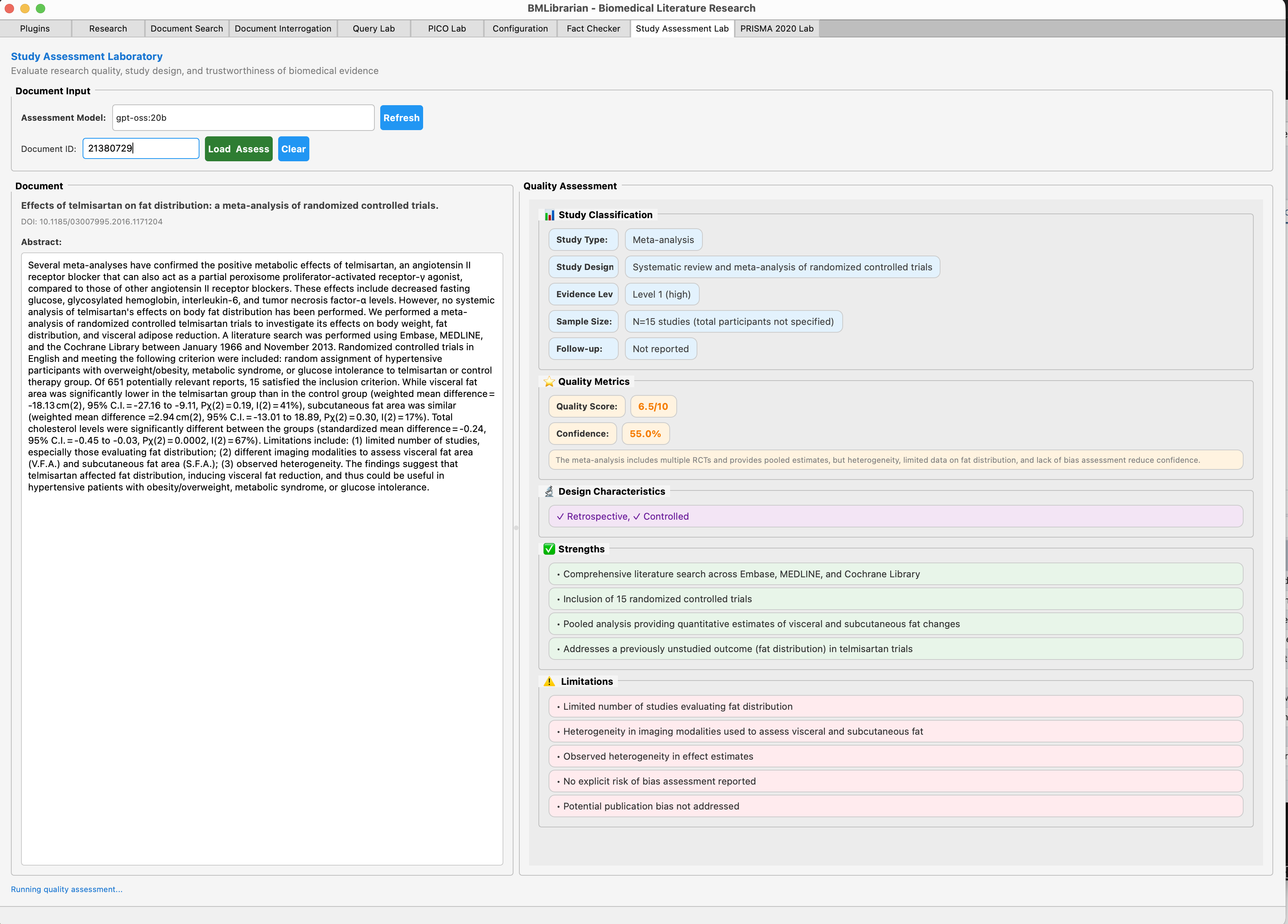Switch to the PRISMA 2020 Lab tab
The height and width of the screenshot is (924, 1288).
pyautogui.click(x=776, y=28)
